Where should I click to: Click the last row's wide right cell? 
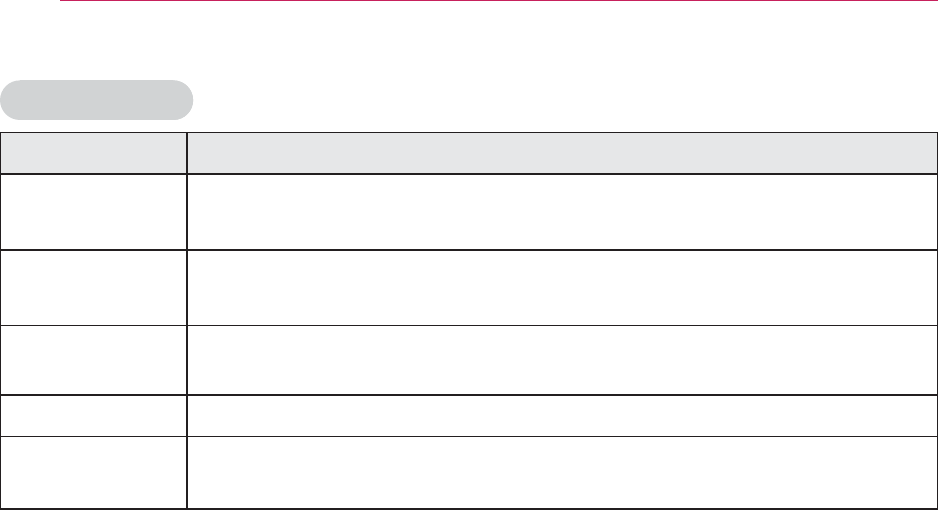coord(562,472)
